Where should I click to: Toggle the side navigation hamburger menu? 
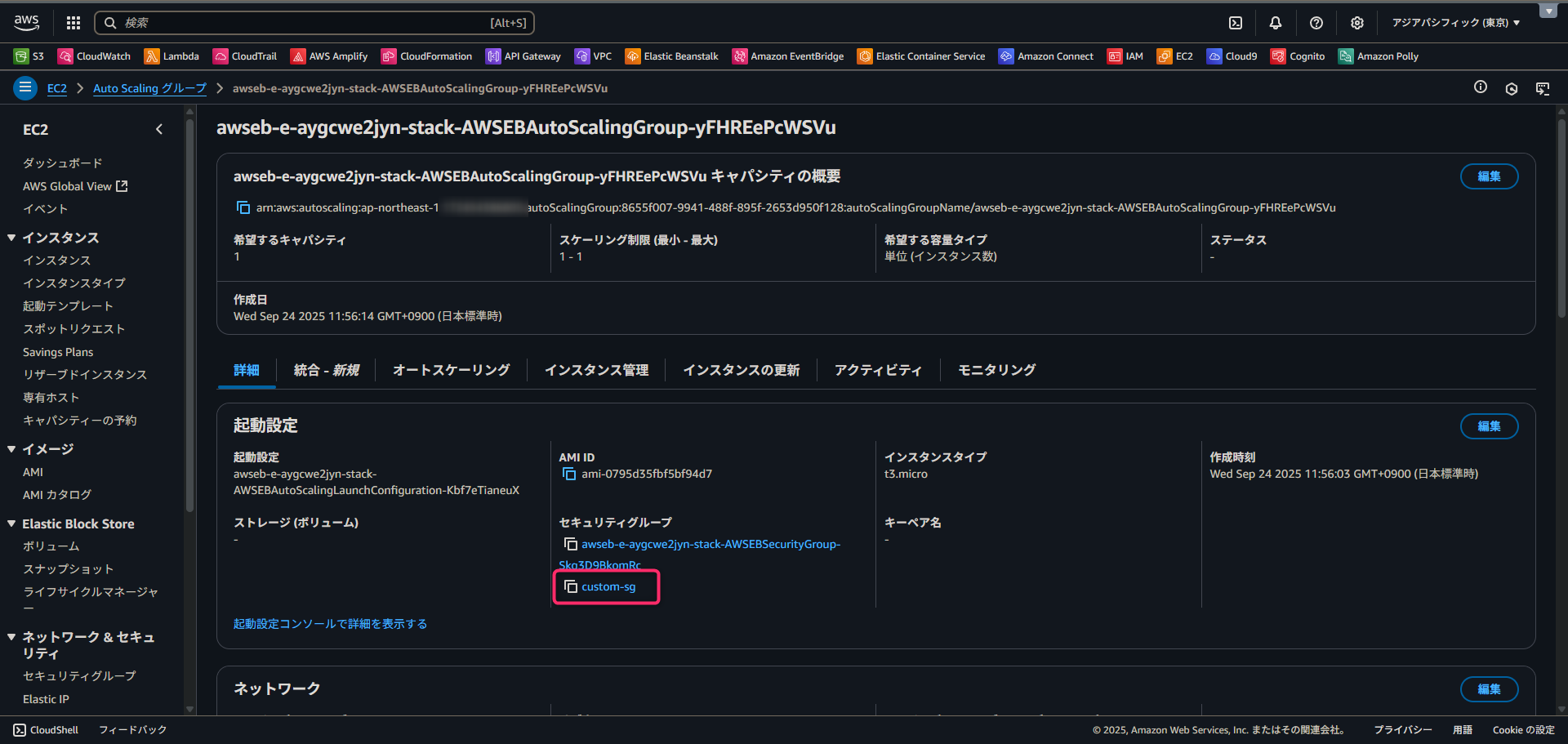(25, 87)
